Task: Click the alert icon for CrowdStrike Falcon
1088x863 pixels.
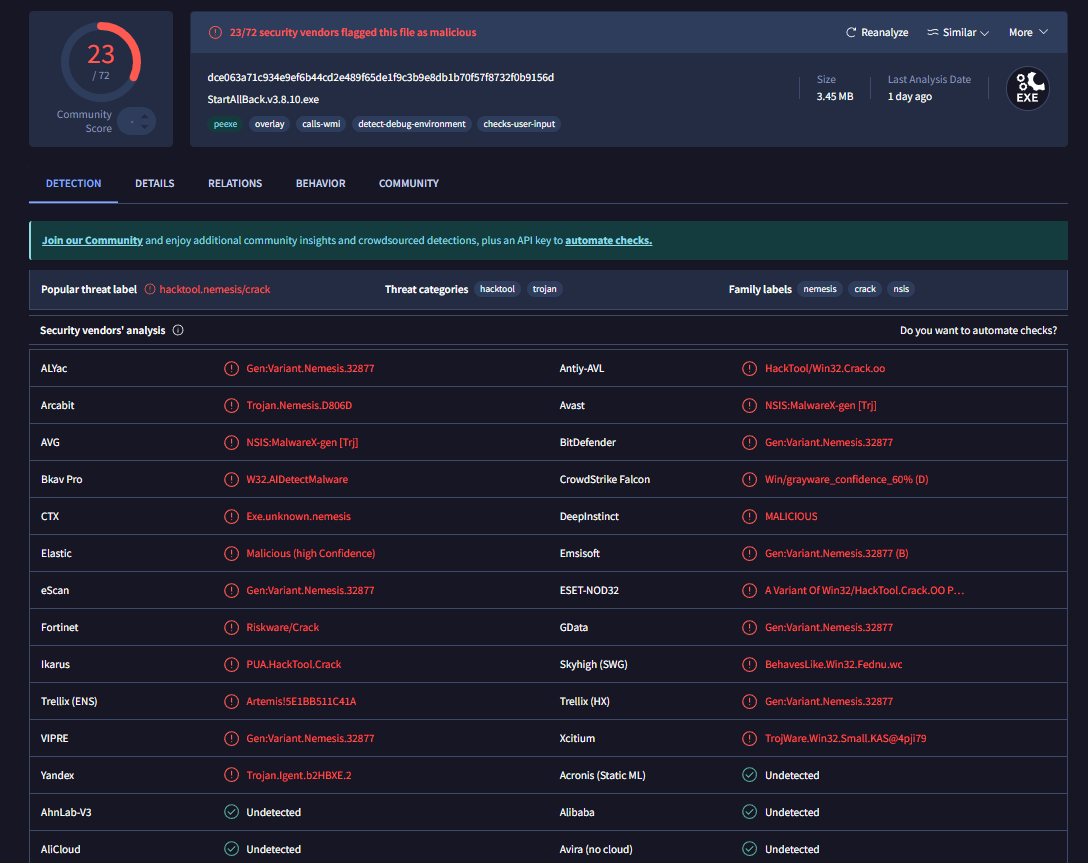Action: click(x=749, y=479)
